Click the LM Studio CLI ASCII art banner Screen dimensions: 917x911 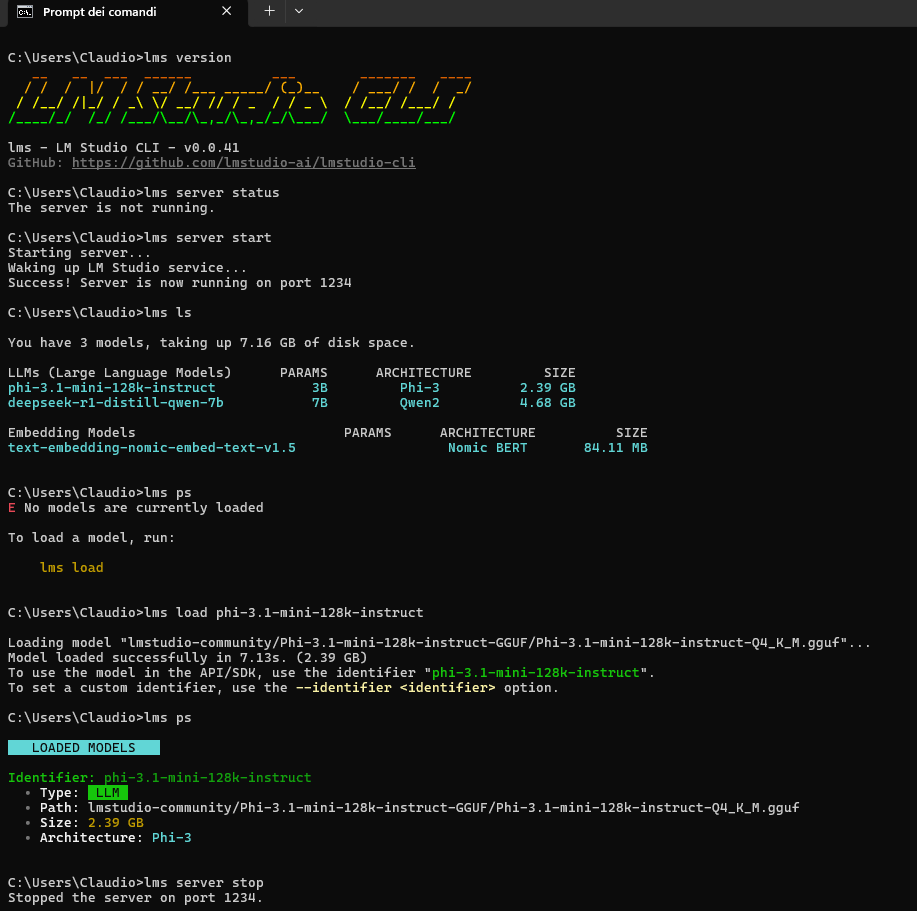point(240,99)
